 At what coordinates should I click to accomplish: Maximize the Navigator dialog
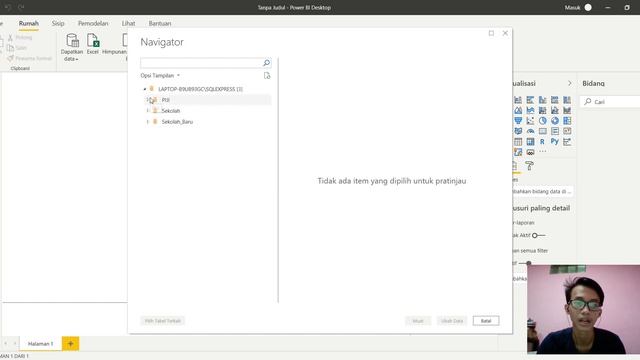click(491, 33)
